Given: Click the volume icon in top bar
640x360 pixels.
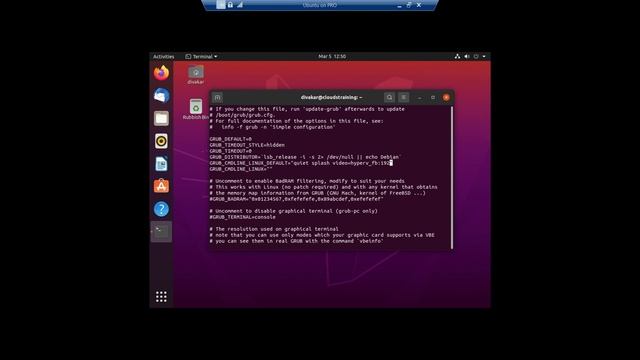Looking at the screenshot, I should (x=467, y=56).
